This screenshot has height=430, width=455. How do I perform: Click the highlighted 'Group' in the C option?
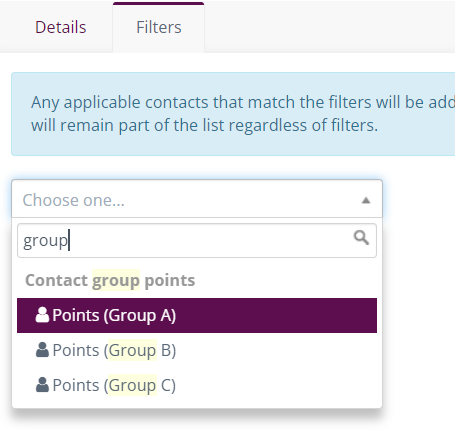pos(132,385)
